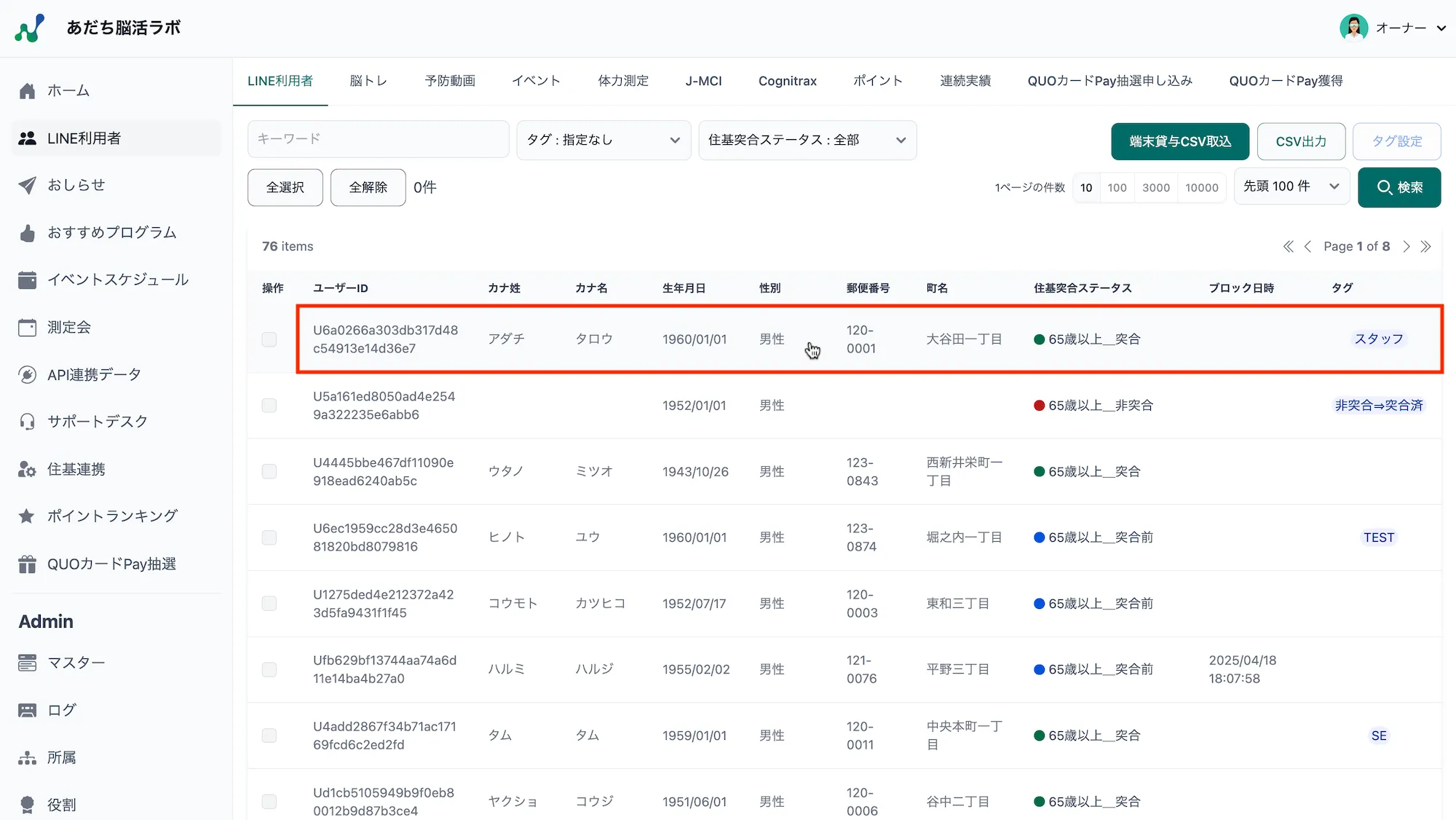The width and height of the screenshot is (1456, 820).
Task: Click inside the キーワード search field
Action: [378, 138]
